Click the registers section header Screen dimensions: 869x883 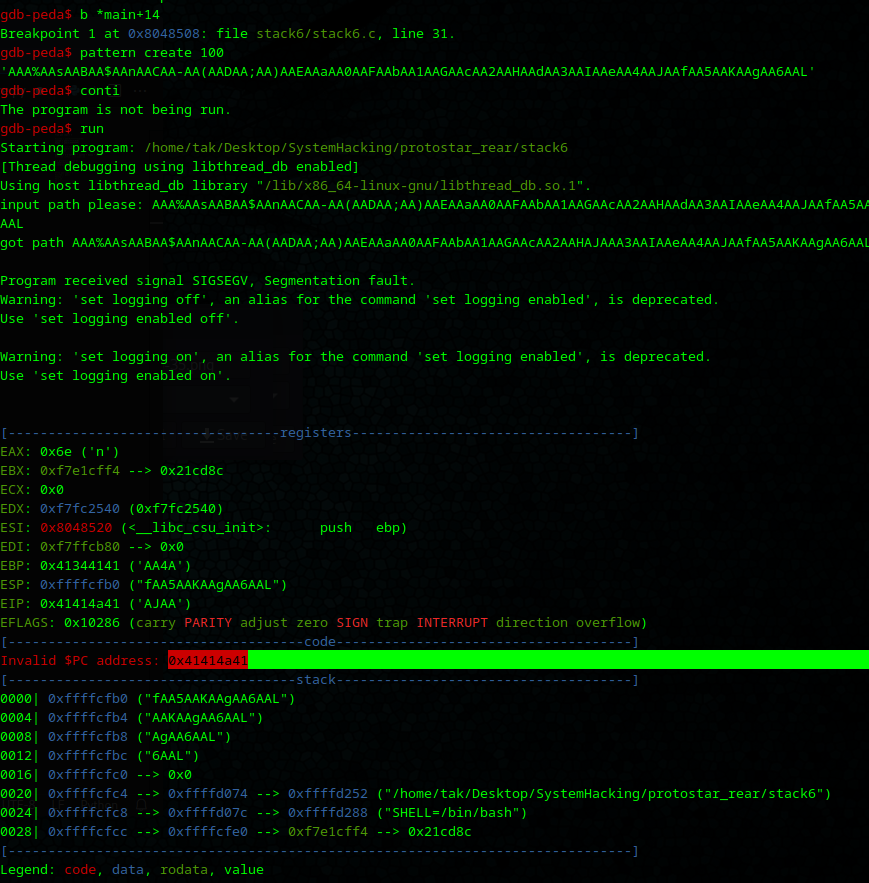click(x=319, y=433)
